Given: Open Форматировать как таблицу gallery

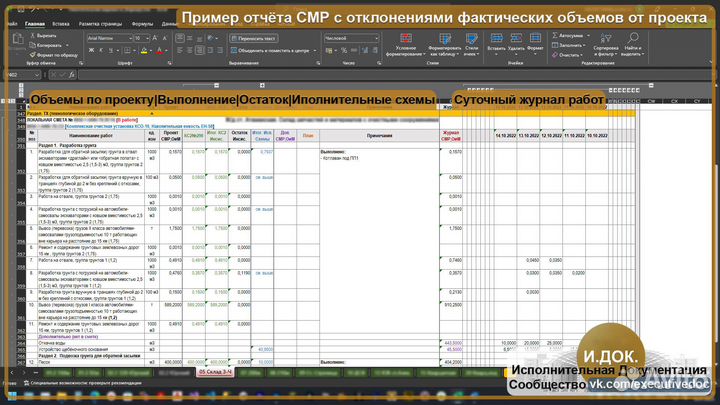Looking at the screenshot, I should [x=444, y=45].
